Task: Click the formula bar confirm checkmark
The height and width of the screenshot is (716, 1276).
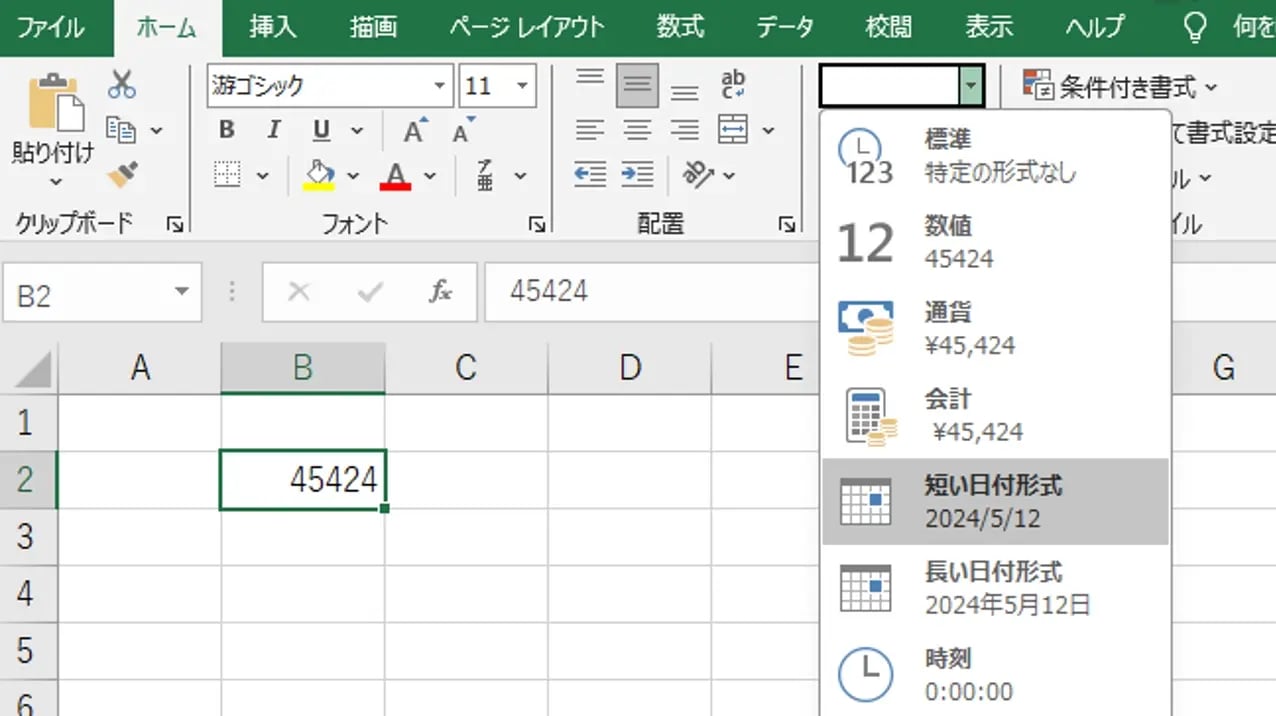Action: pos(370,292)
